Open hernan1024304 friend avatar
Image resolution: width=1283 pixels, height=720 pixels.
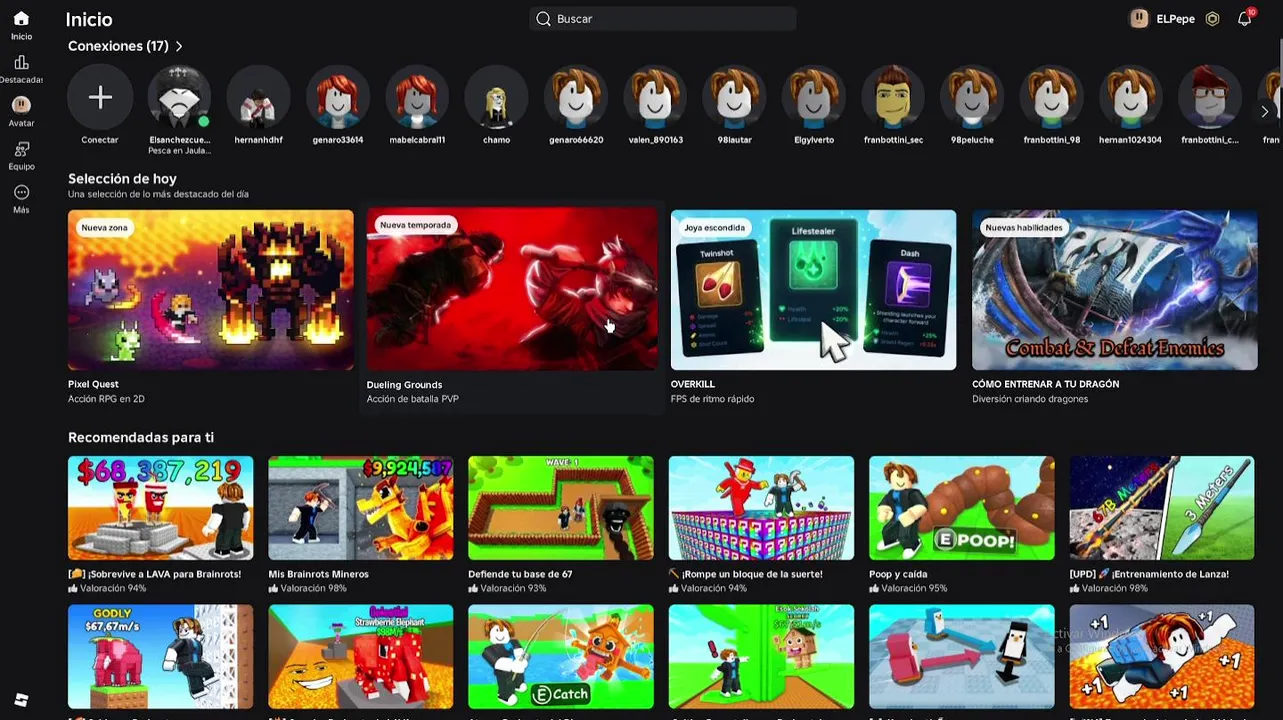point(1130,97)
